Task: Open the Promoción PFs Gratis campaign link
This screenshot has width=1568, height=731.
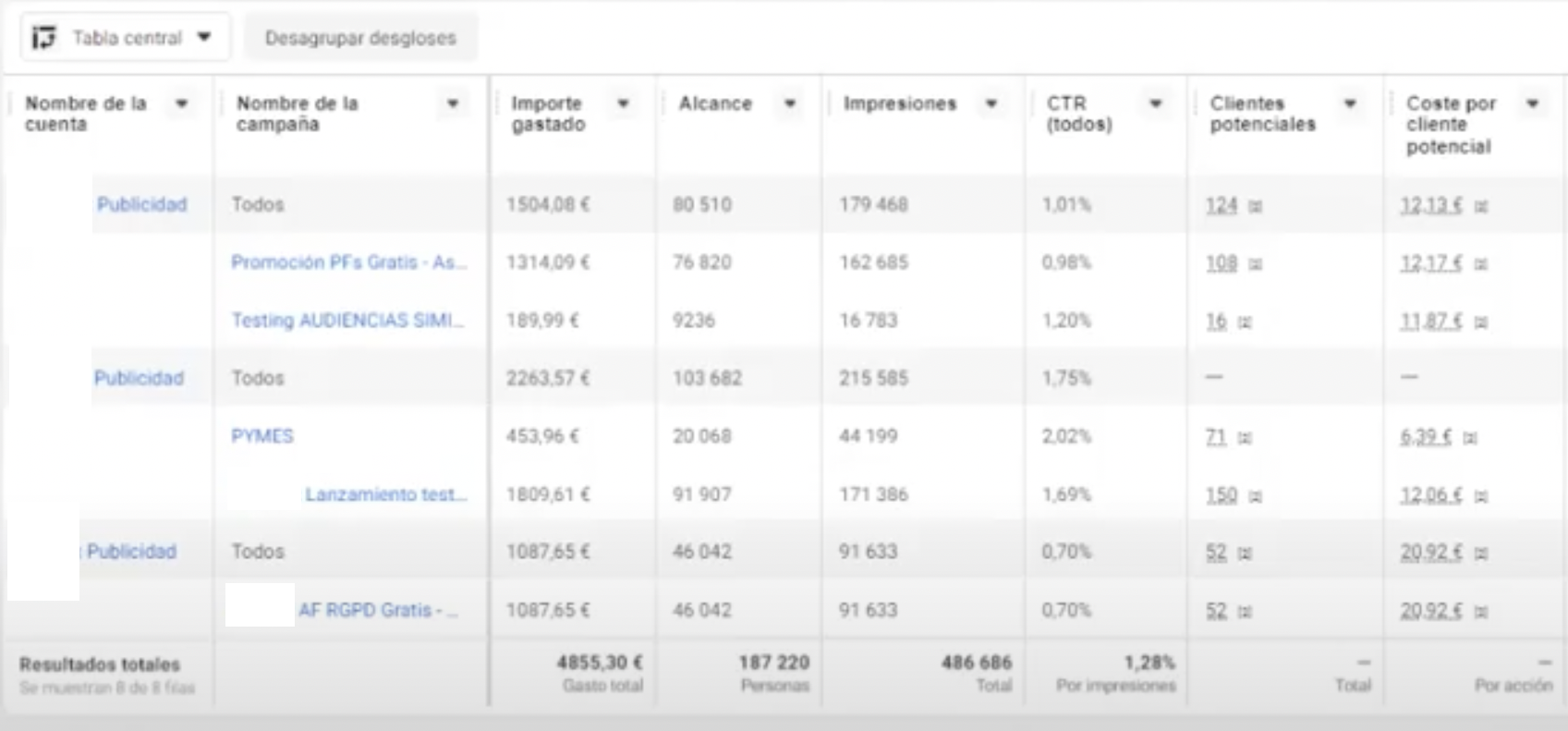Action: click(x=348, y=262)
